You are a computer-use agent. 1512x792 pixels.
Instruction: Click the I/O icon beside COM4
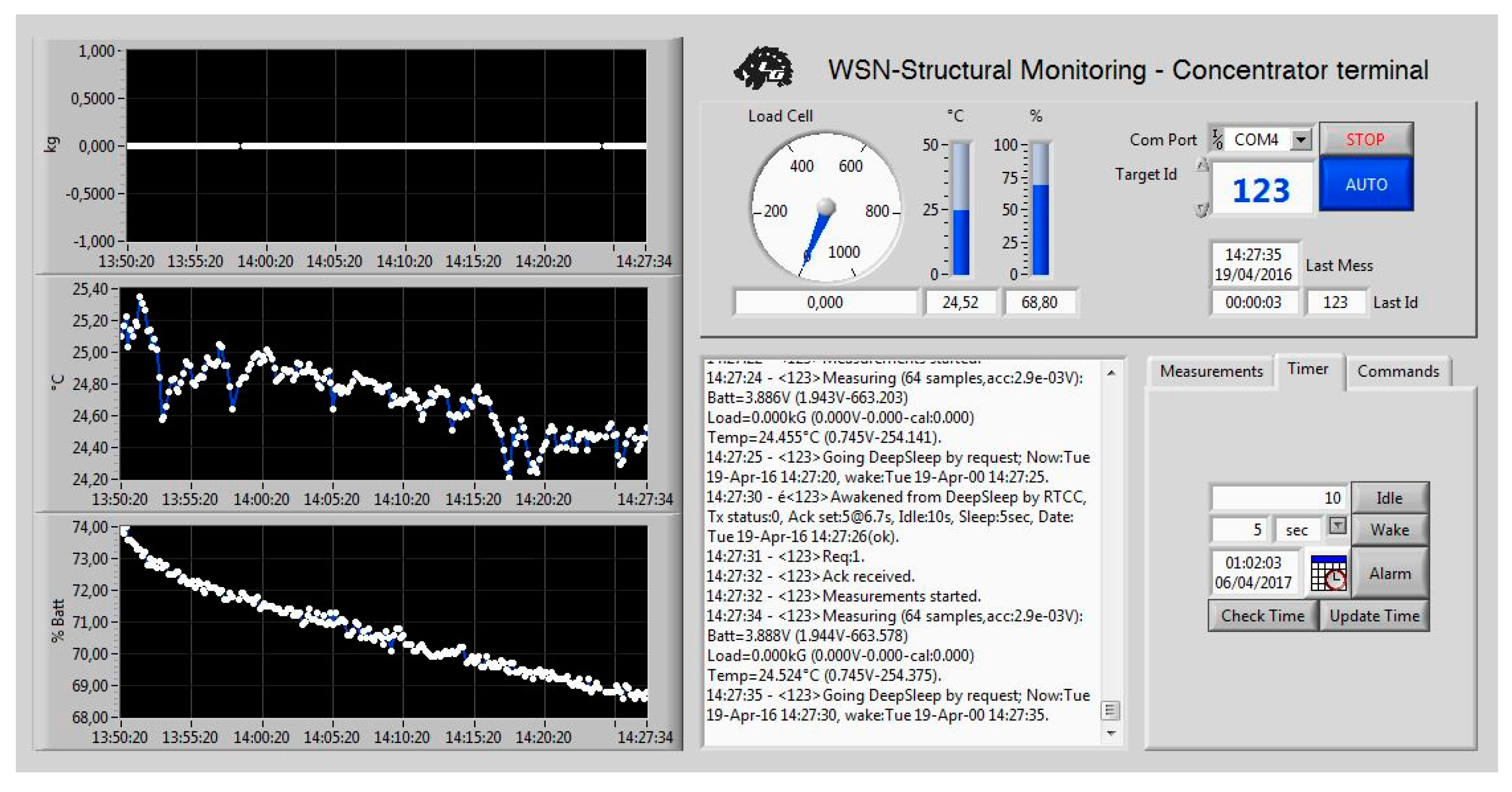[1217, 140]
